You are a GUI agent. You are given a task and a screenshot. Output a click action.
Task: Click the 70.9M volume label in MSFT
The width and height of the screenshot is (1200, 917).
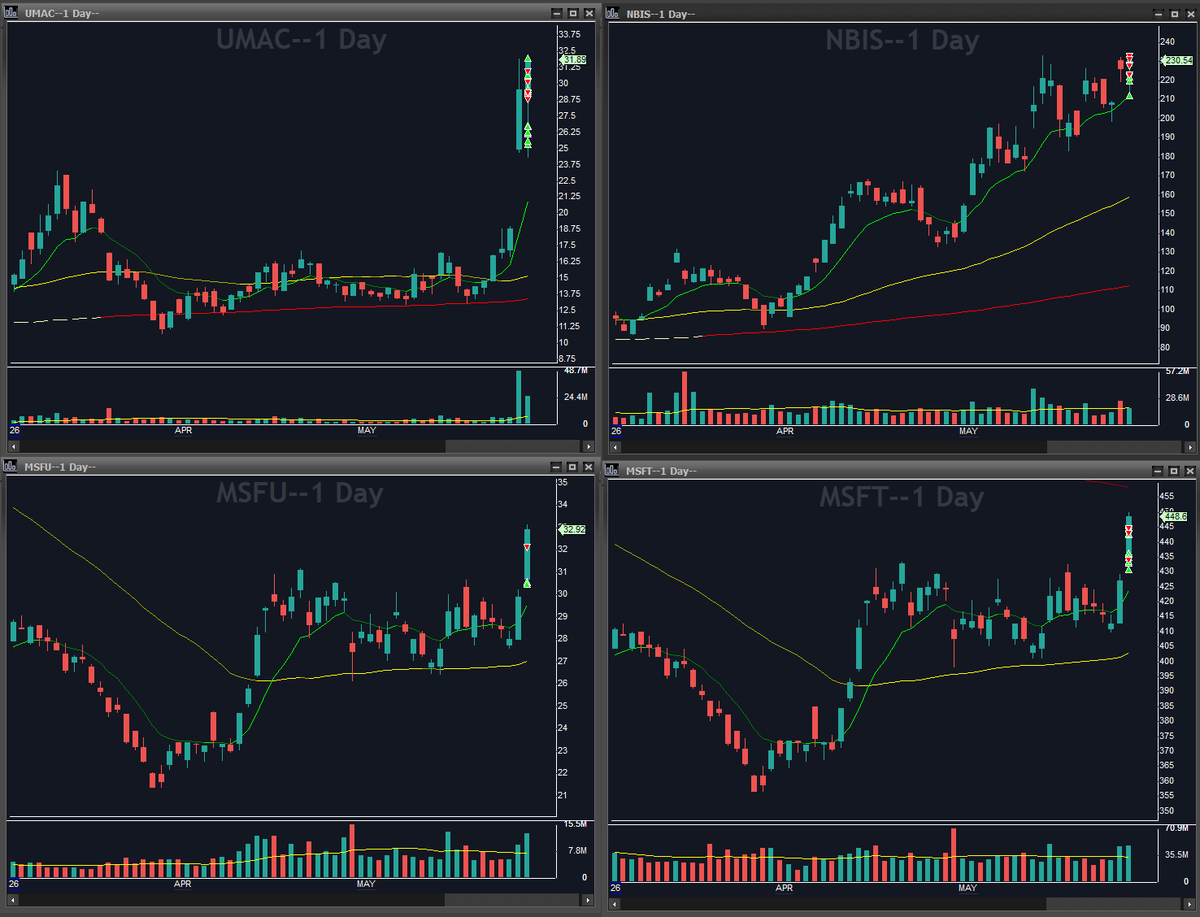1176,828
